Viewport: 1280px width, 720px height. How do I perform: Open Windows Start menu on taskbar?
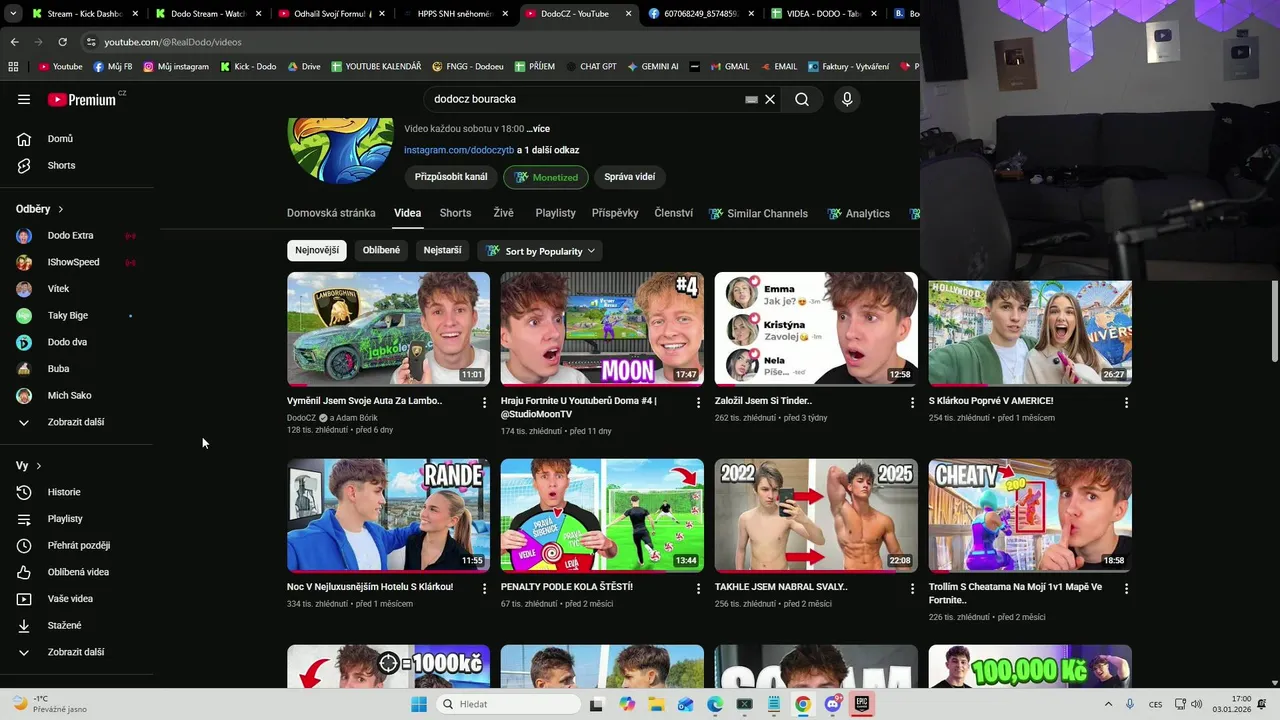(419, 704)
